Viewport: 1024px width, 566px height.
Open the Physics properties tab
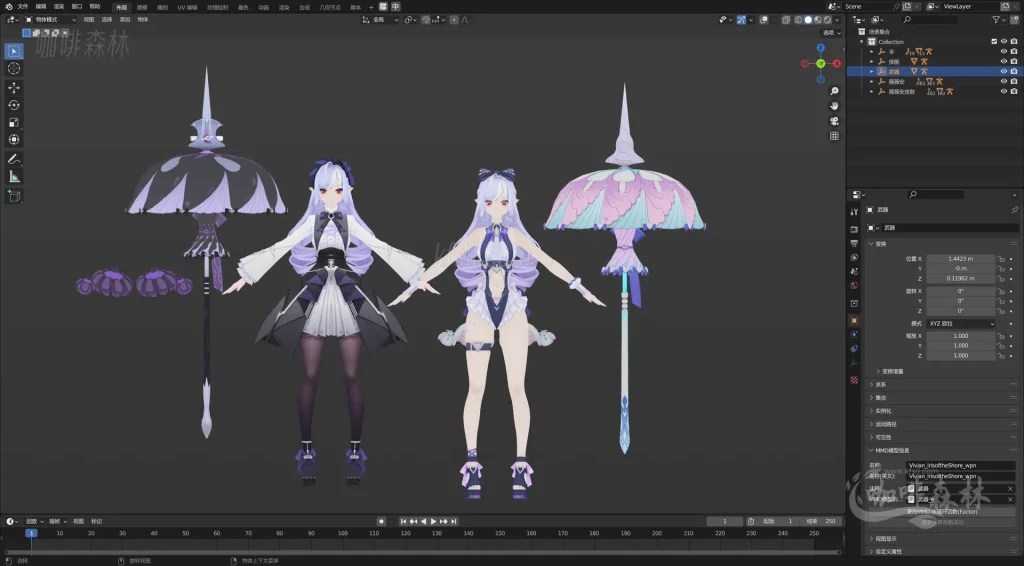(x=854, y=334)
